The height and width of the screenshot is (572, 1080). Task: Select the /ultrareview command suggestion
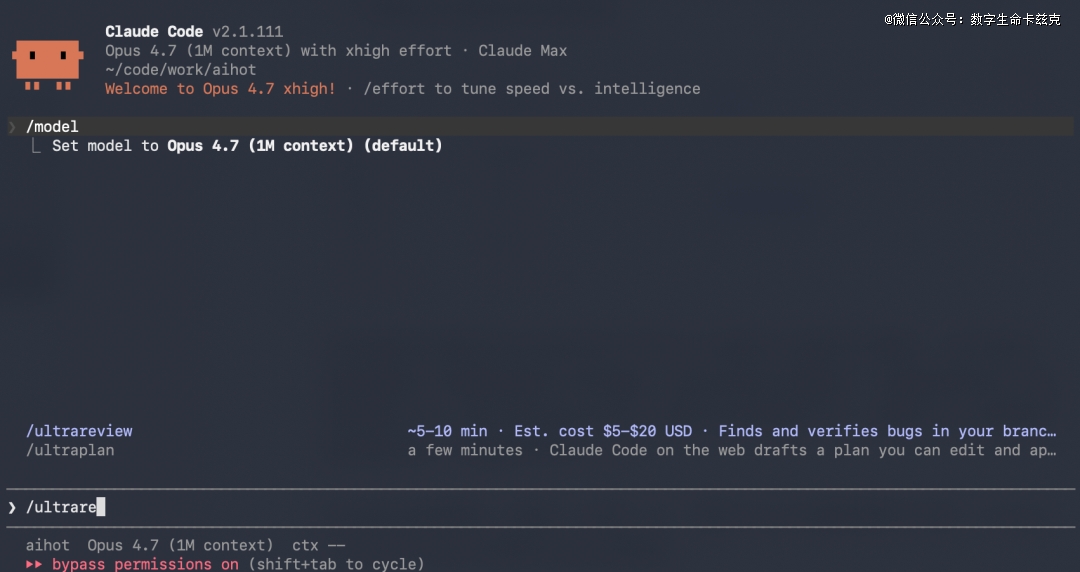(79, 431)
